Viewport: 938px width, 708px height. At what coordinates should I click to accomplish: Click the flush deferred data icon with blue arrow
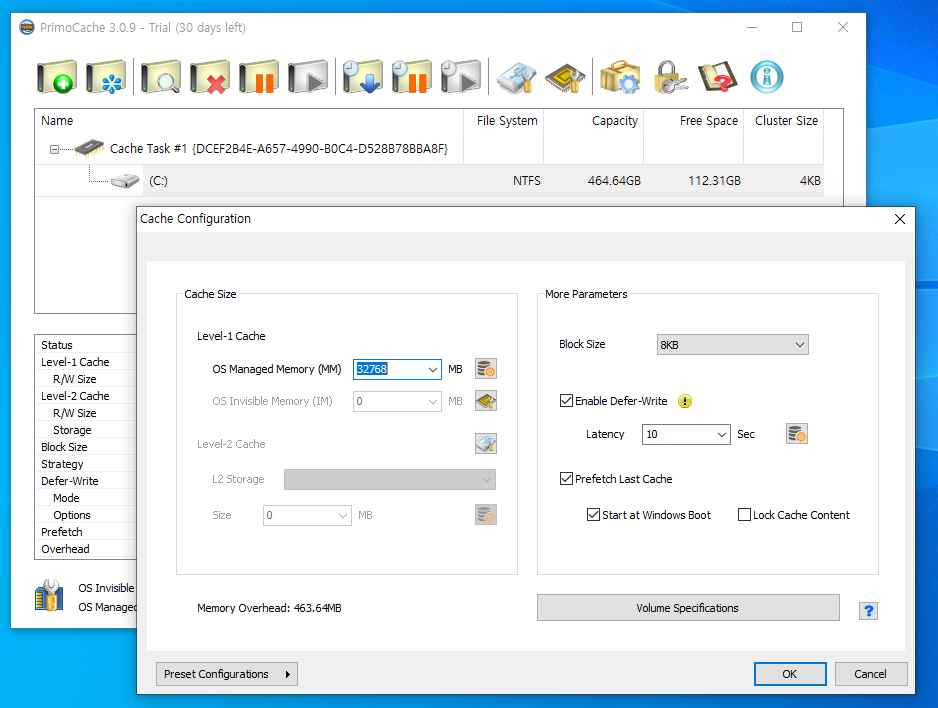(x=363, y=77)
